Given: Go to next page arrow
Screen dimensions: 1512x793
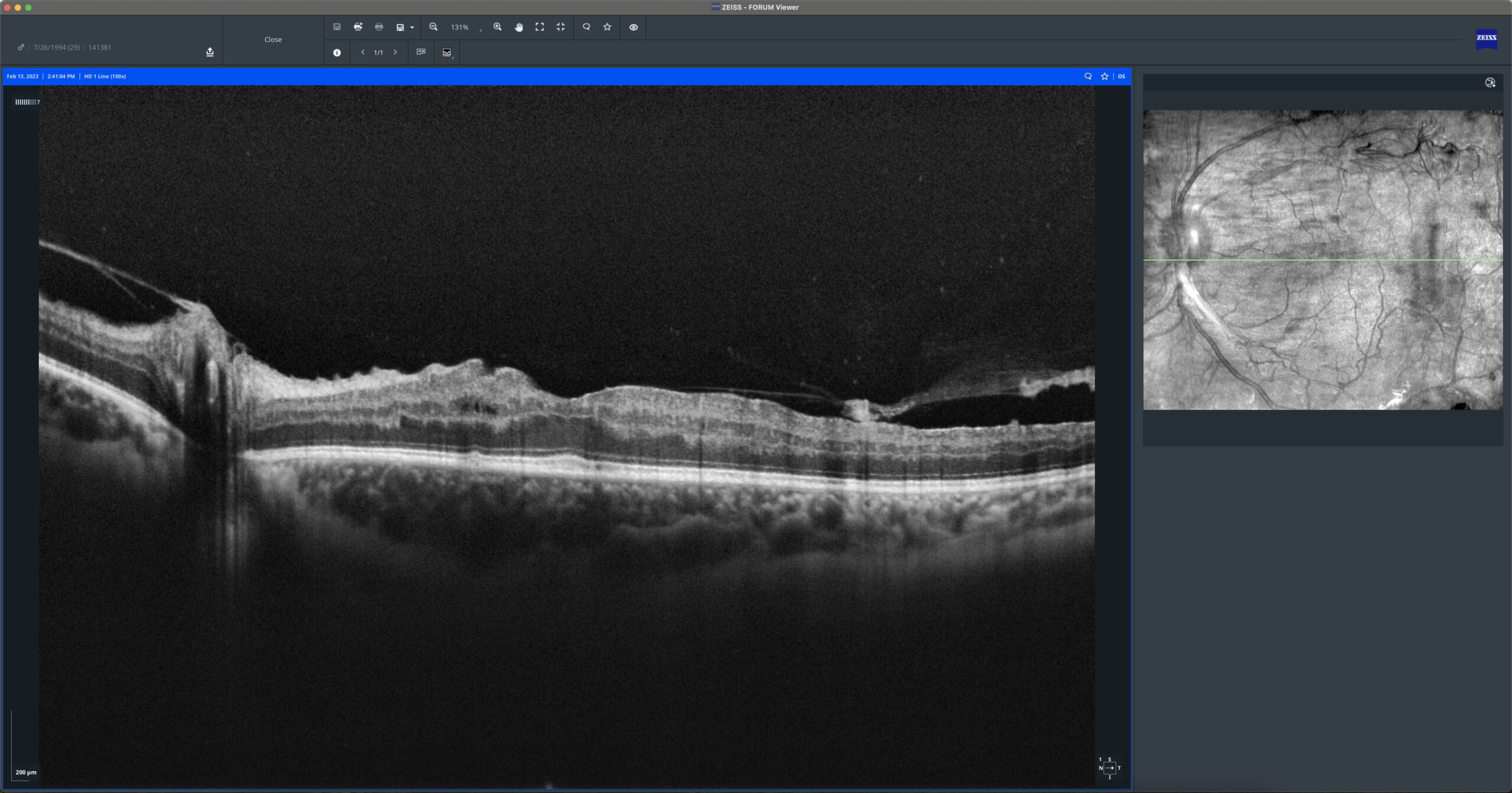Looking at the screenshot, I should (395, 52).
